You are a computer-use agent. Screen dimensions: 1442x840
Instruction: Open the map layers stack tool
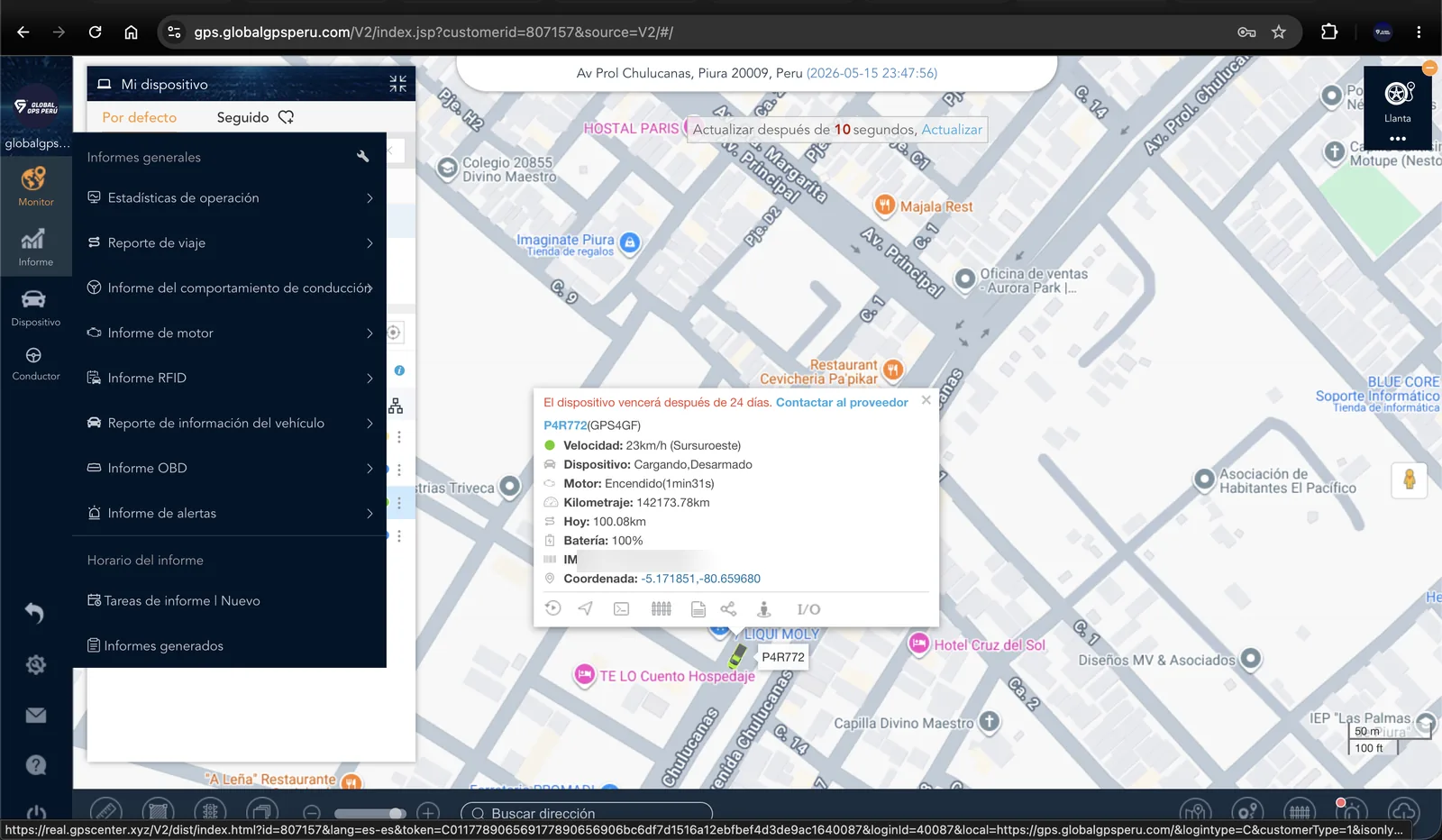[x=262, y=811]
